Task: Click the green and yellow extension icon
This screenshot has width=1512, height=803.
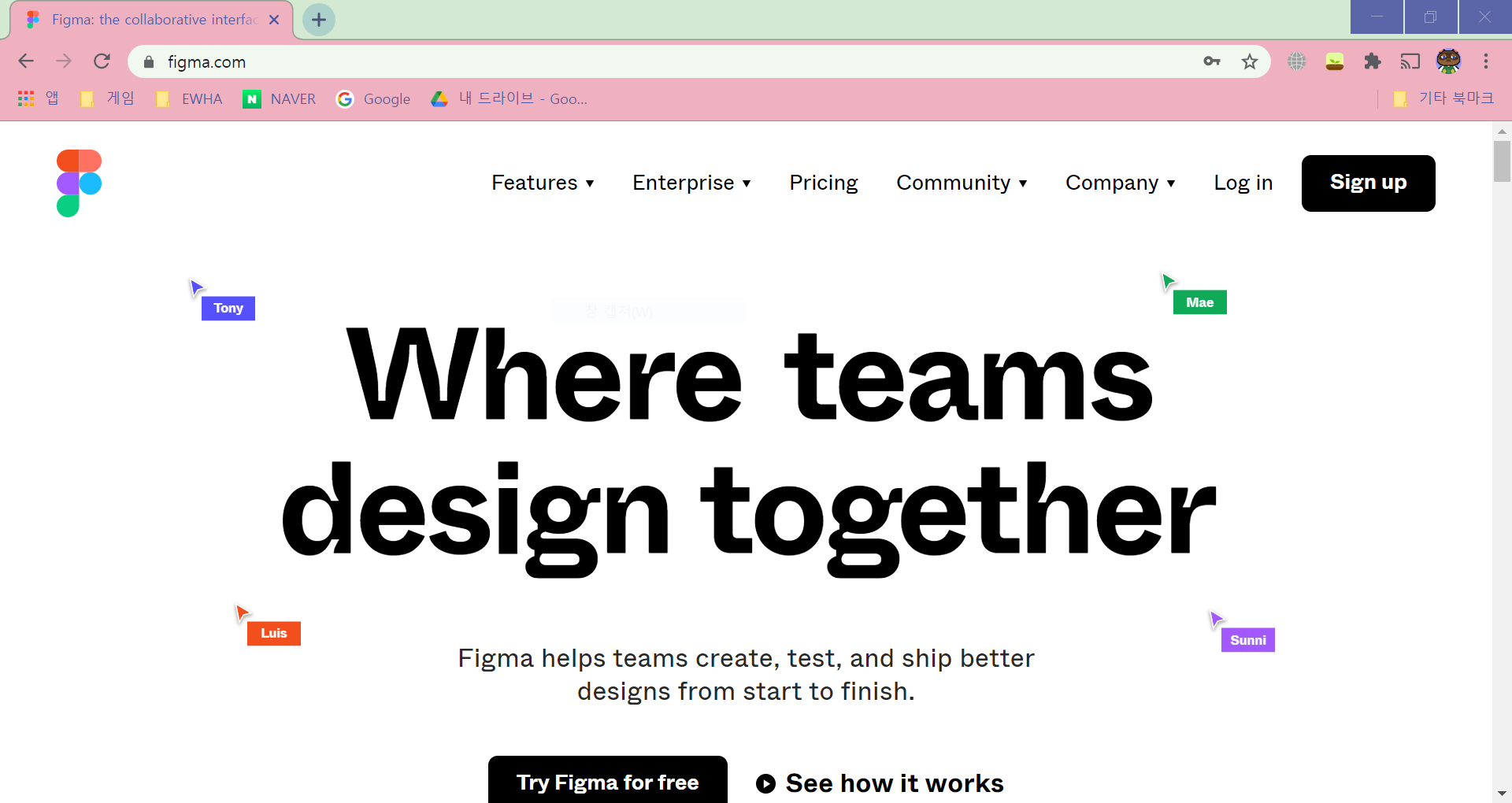Action: 1335,61
